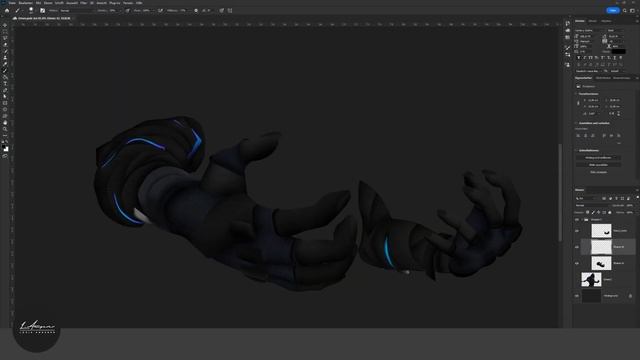Hide the Background layer eye
640x360 pixels.
pyautogui.click(x=577, y=296)
